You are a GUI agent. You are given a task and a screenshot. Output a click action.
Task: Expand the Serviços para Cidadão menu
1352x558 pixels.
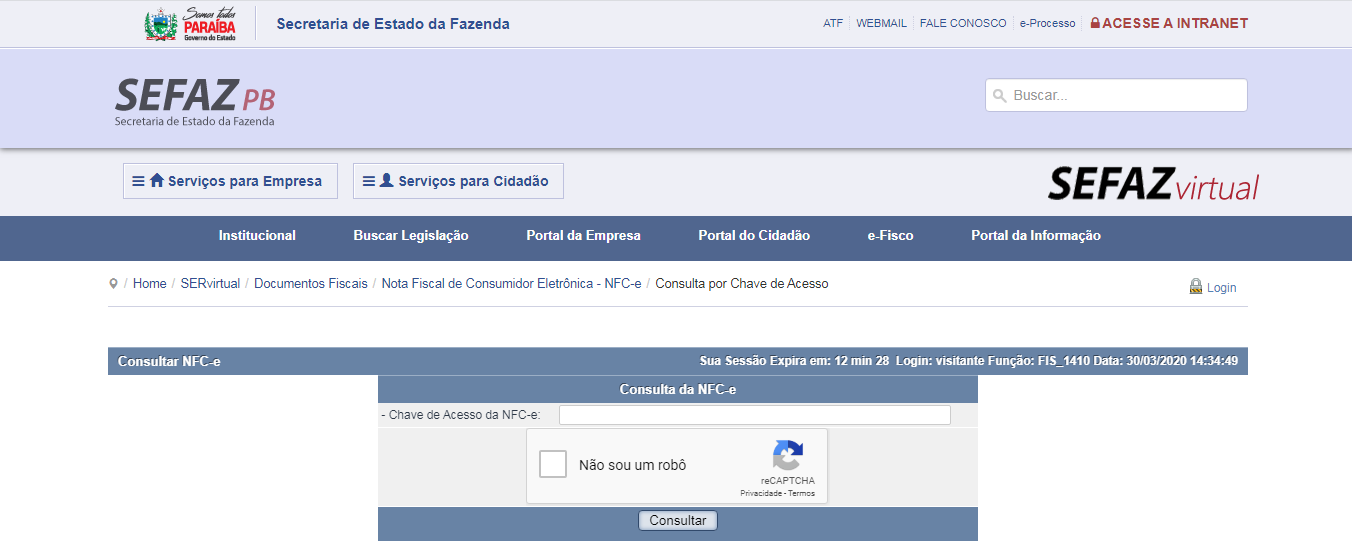pos(458,181)
